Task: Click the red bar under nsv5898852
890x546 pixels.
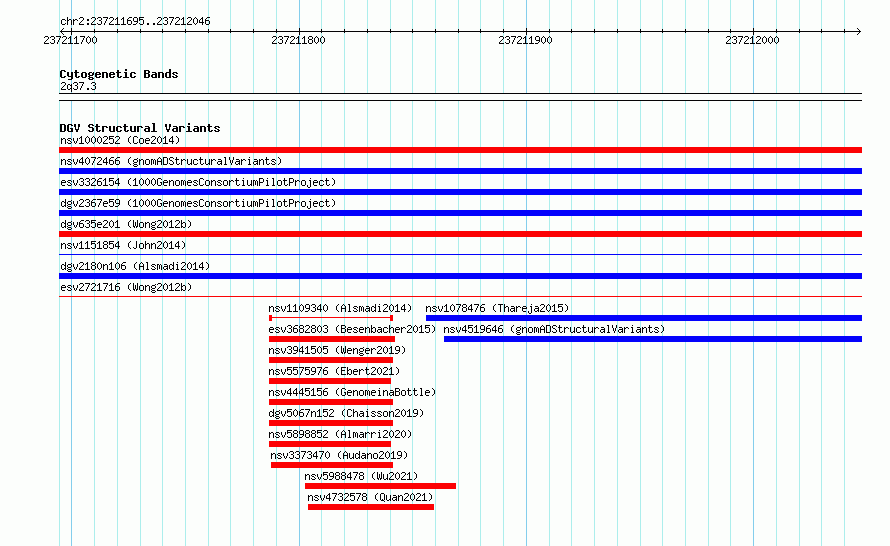Action: pos(330,444)
